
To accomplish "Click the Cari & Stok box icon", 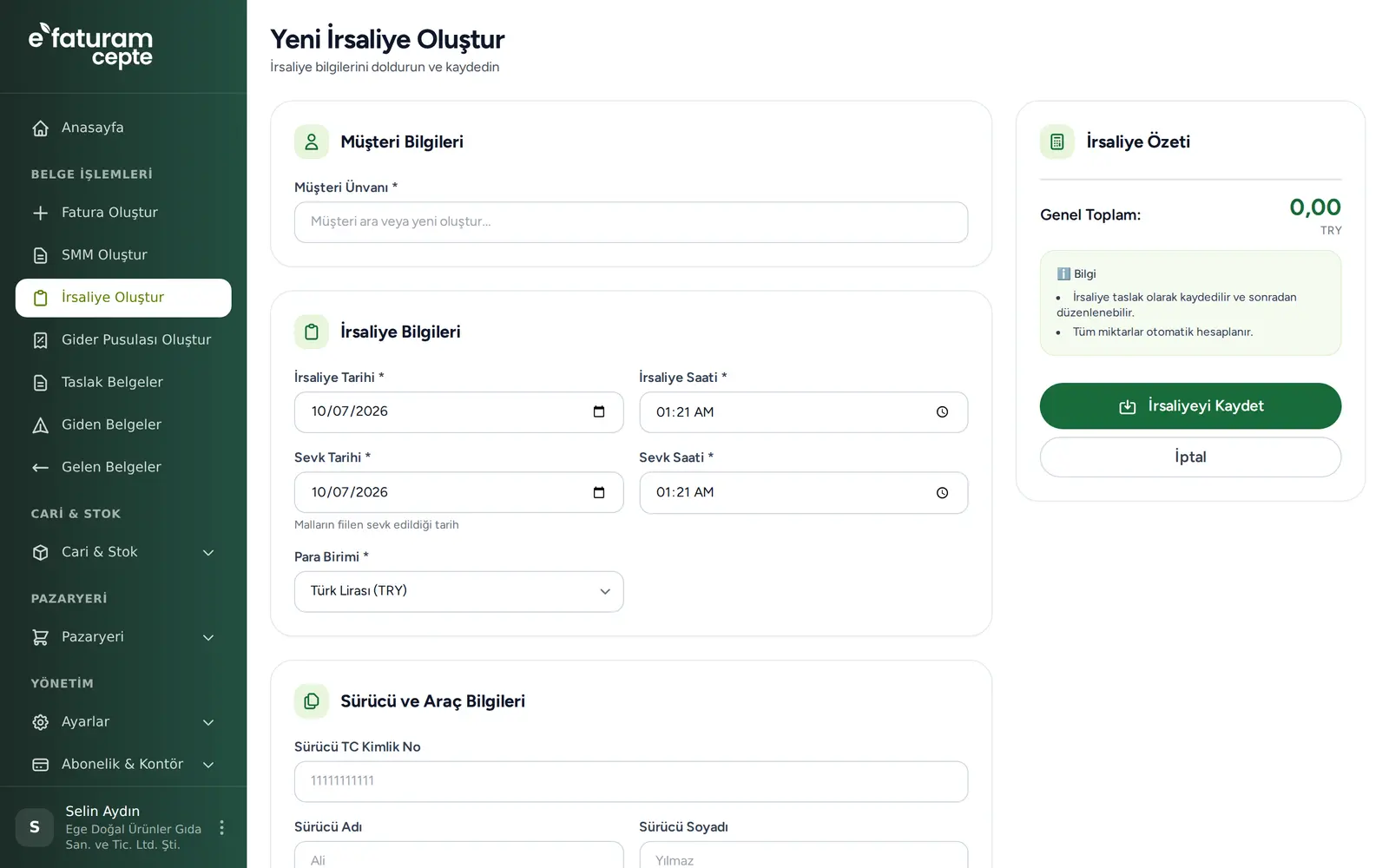I will coord(40,553).
